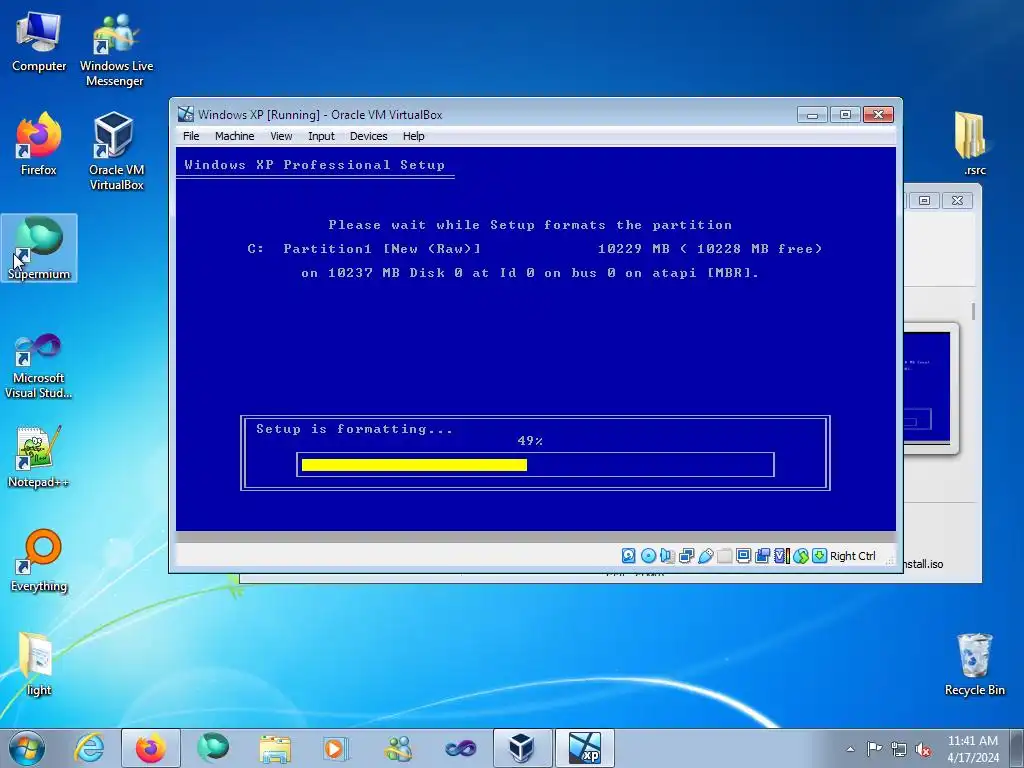Click the background window's scrollbar
Viewport: 1024px width, 768px height.
click(x=973, y=312)
